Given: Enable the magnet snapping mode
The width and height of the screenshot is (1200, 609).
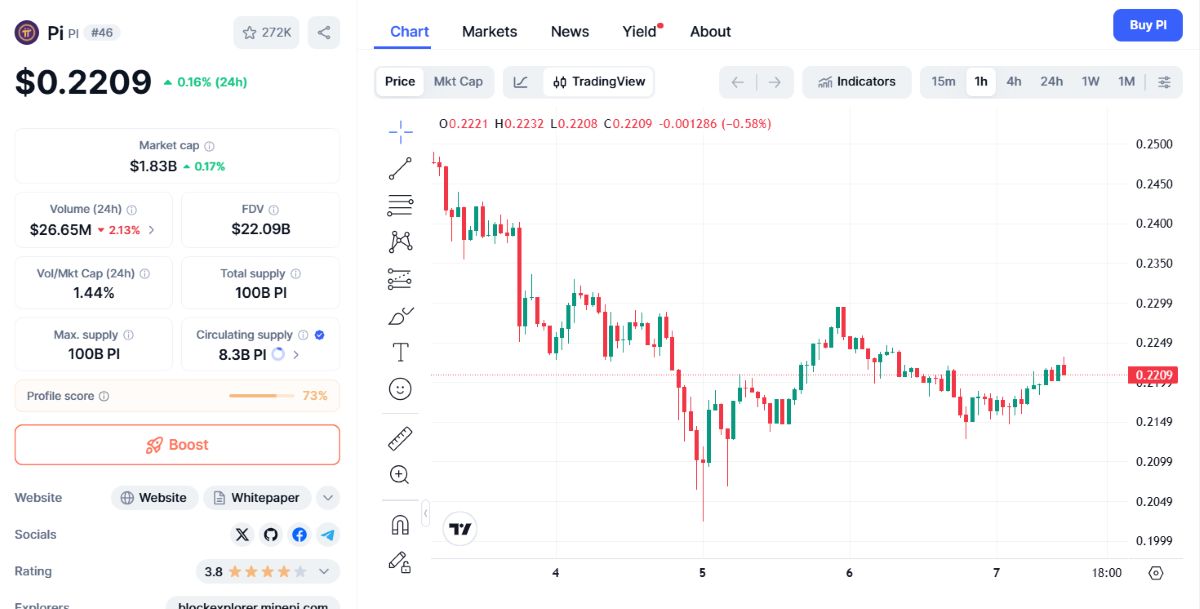Looking at the screenshot, I should 400,525.
